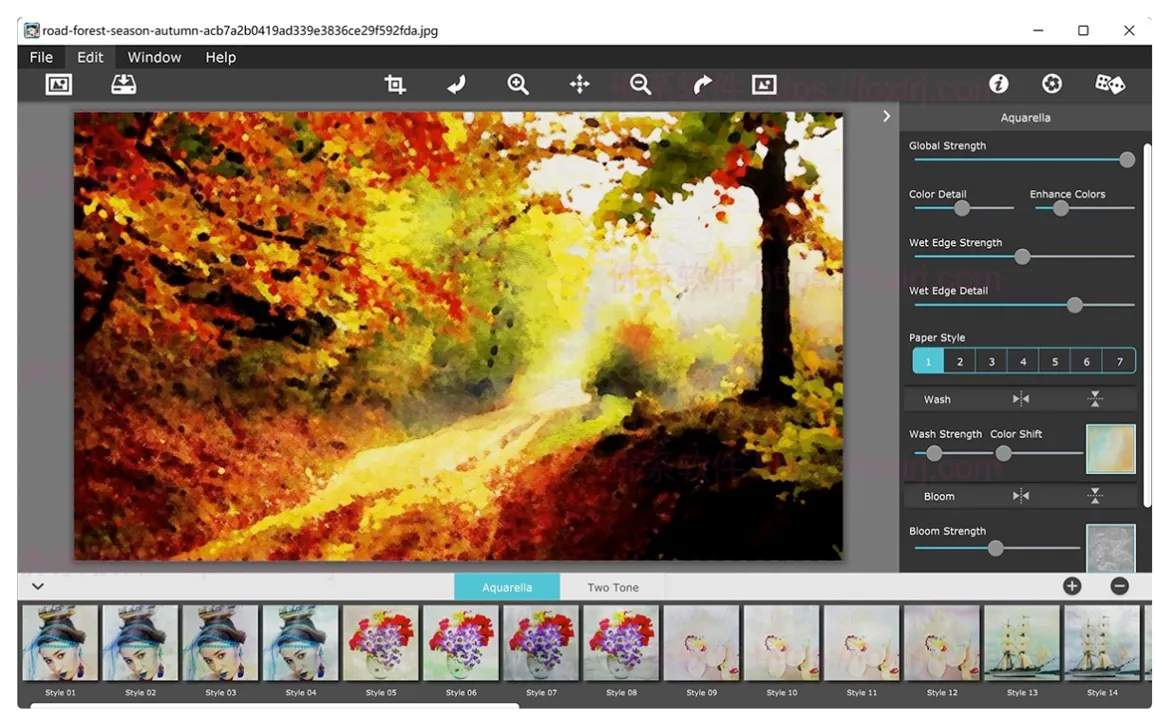This screenshot has width=1155, height=720.
Task: Switch to the Two Tone tab
Action: (613, 587)
